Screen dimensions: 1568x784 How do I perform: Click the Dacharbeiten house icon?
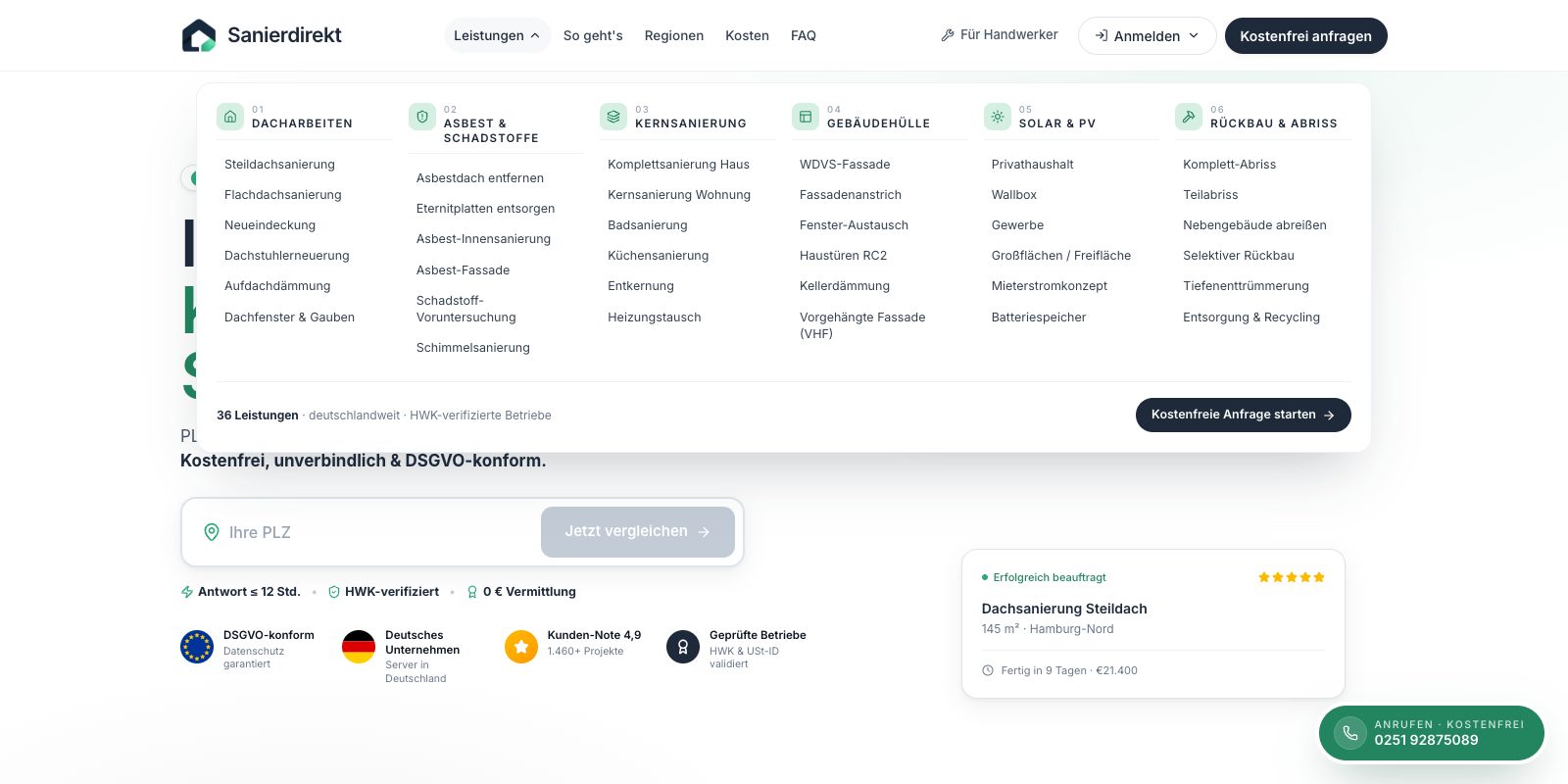[x=230, y=117]
